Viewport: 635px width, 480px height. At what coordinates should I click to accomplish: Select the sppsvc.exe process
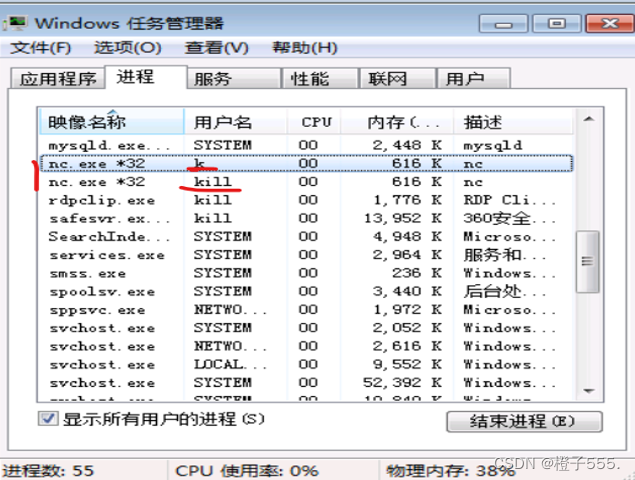click(306, 309)
